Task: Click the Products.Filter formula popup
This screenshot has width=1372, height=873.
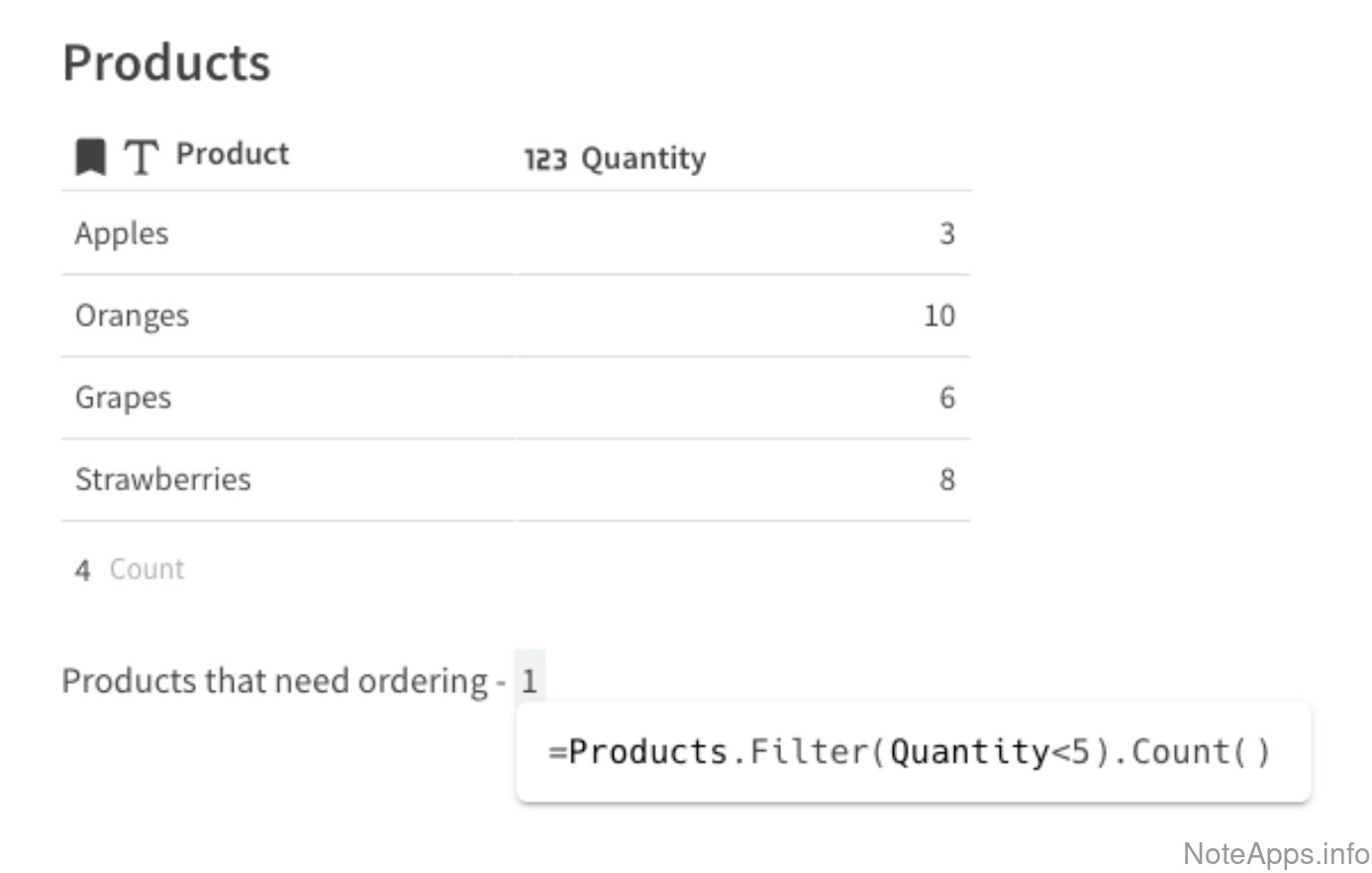Action: pyautogui.click(x=911, y=752)
